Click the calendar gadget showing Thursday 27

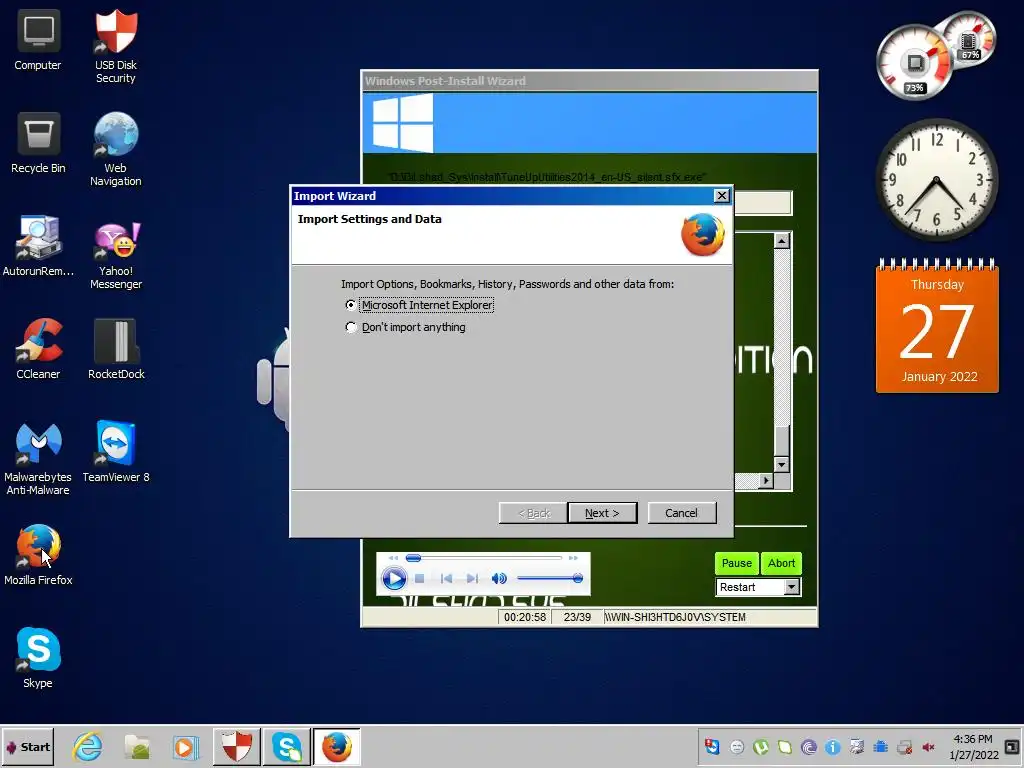point(937,326)
